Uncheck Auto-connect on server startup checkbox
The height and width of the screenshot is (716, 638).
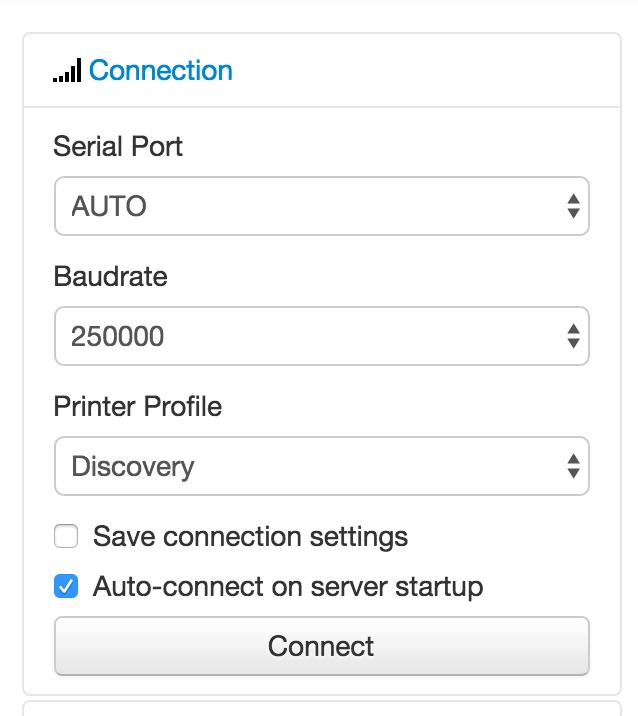(66, 586)
